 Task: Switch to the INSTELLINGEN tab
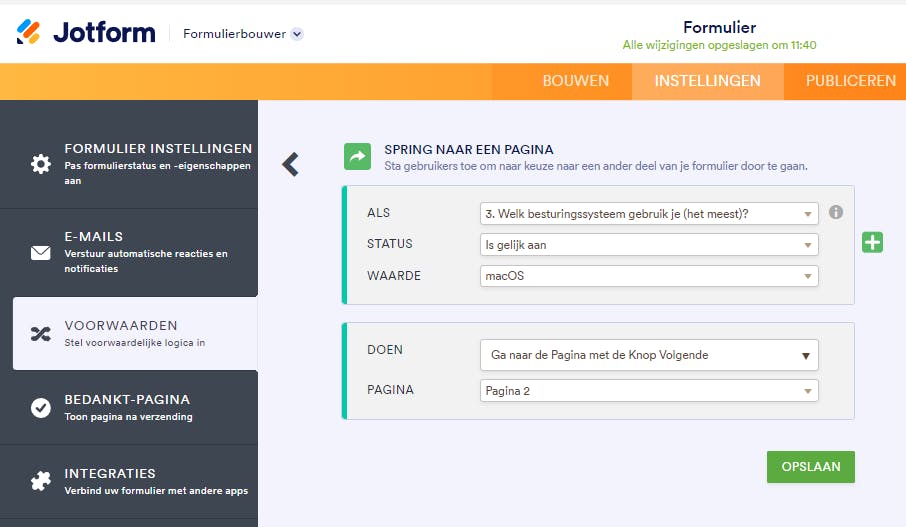point(707,81)
